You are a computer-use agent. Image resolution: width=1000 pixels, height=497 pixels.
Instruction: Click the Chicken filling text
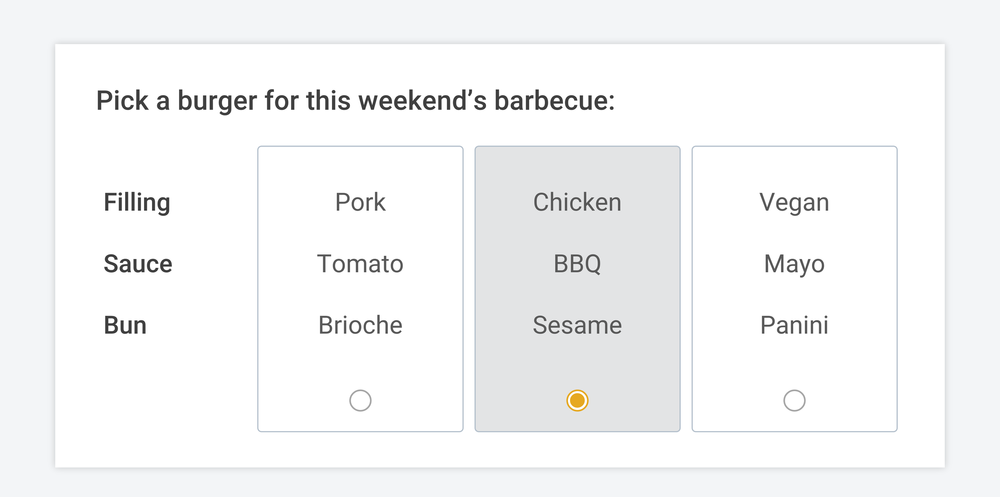577,202
